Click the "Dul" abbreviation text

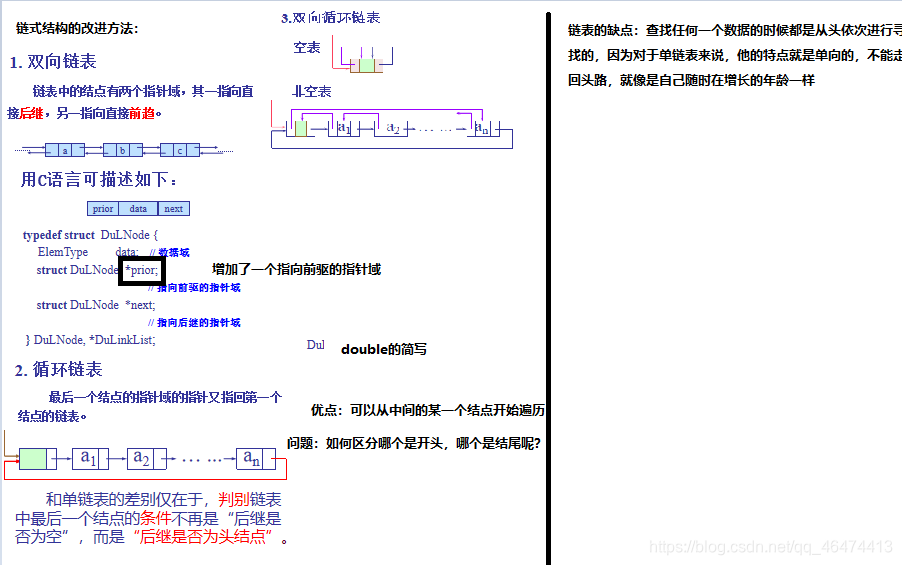tap(315, 345)
